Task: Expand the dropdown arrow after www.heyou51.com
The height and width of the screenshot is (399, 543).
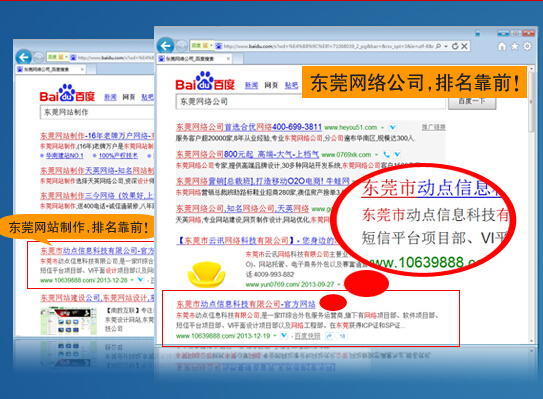Action: coord(383,127)
